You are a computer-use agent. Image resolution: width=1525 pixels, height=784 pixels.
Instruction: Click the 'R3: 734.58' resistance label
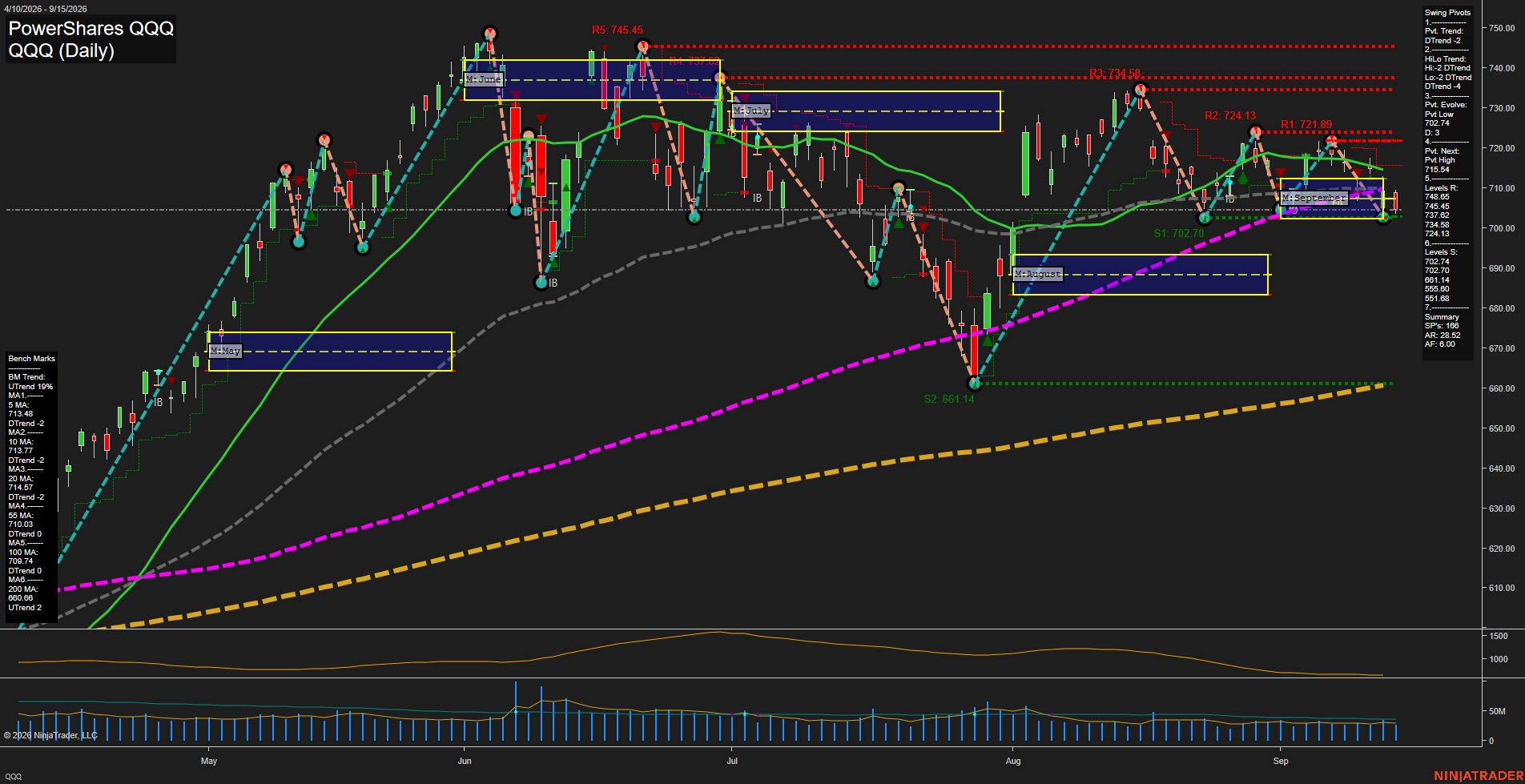click(x=1115, y=74)
